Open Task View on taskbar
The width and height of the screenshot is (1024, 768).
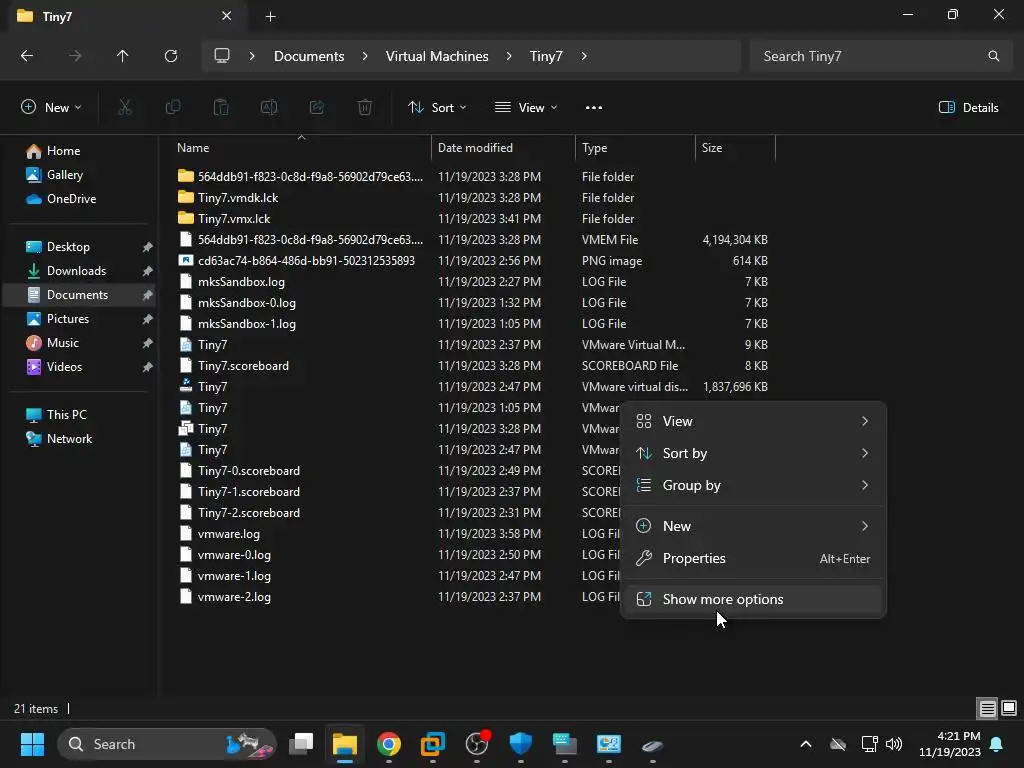301,744
